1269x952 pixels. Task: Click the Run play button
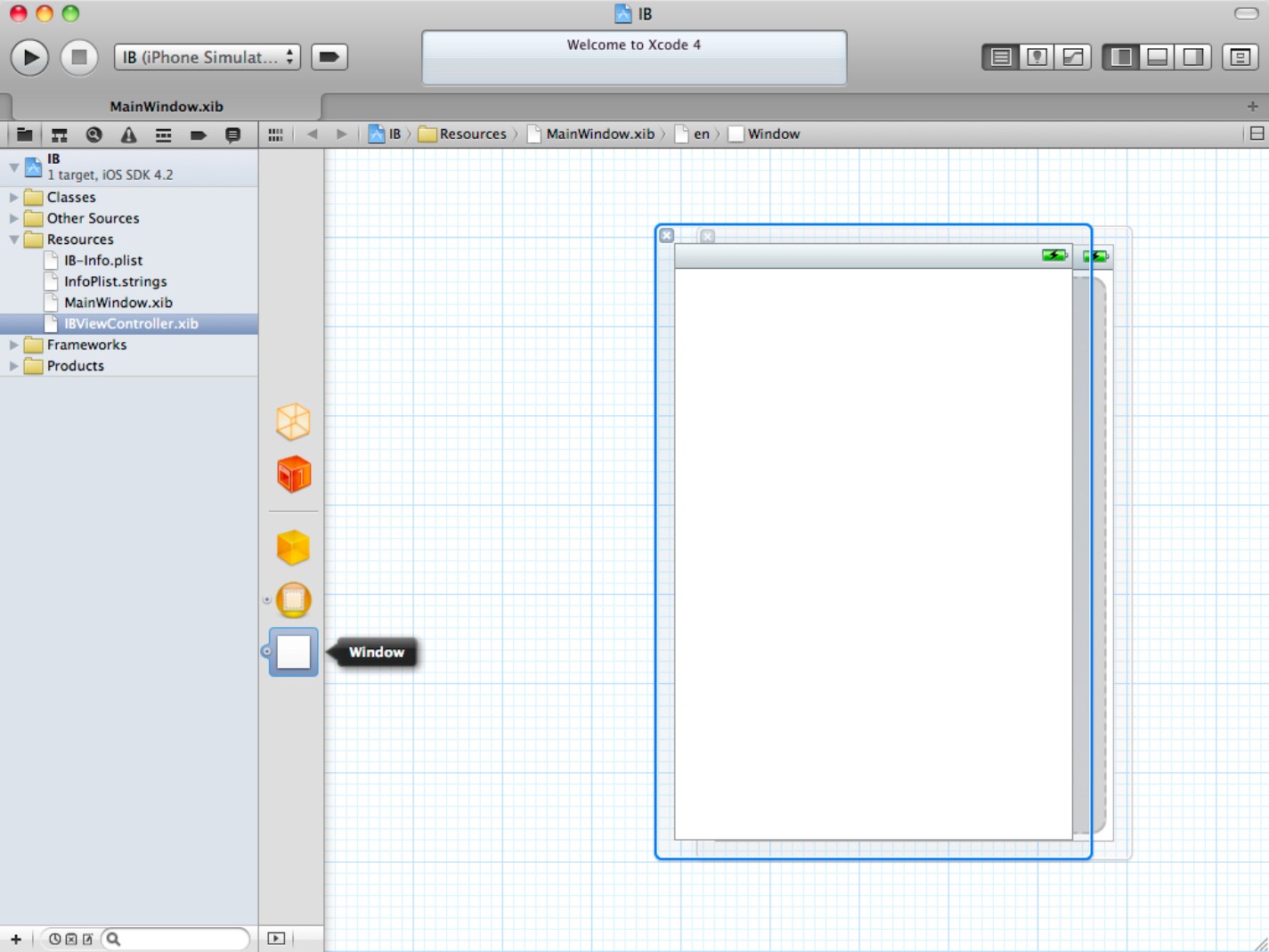[29, 57]
